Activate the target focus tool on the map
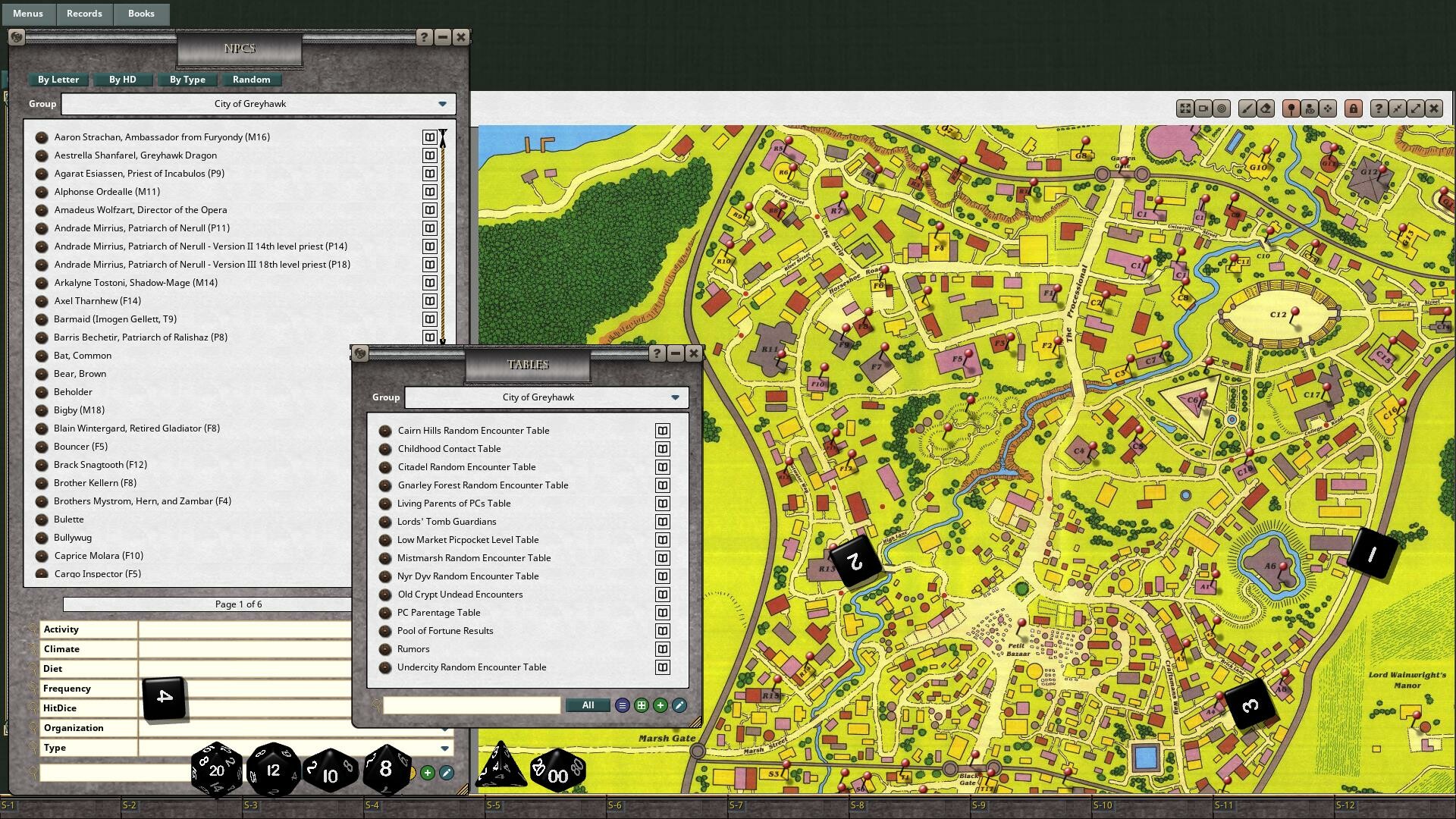This screenshot has width=1456, height=819. tap(1220, 108)
